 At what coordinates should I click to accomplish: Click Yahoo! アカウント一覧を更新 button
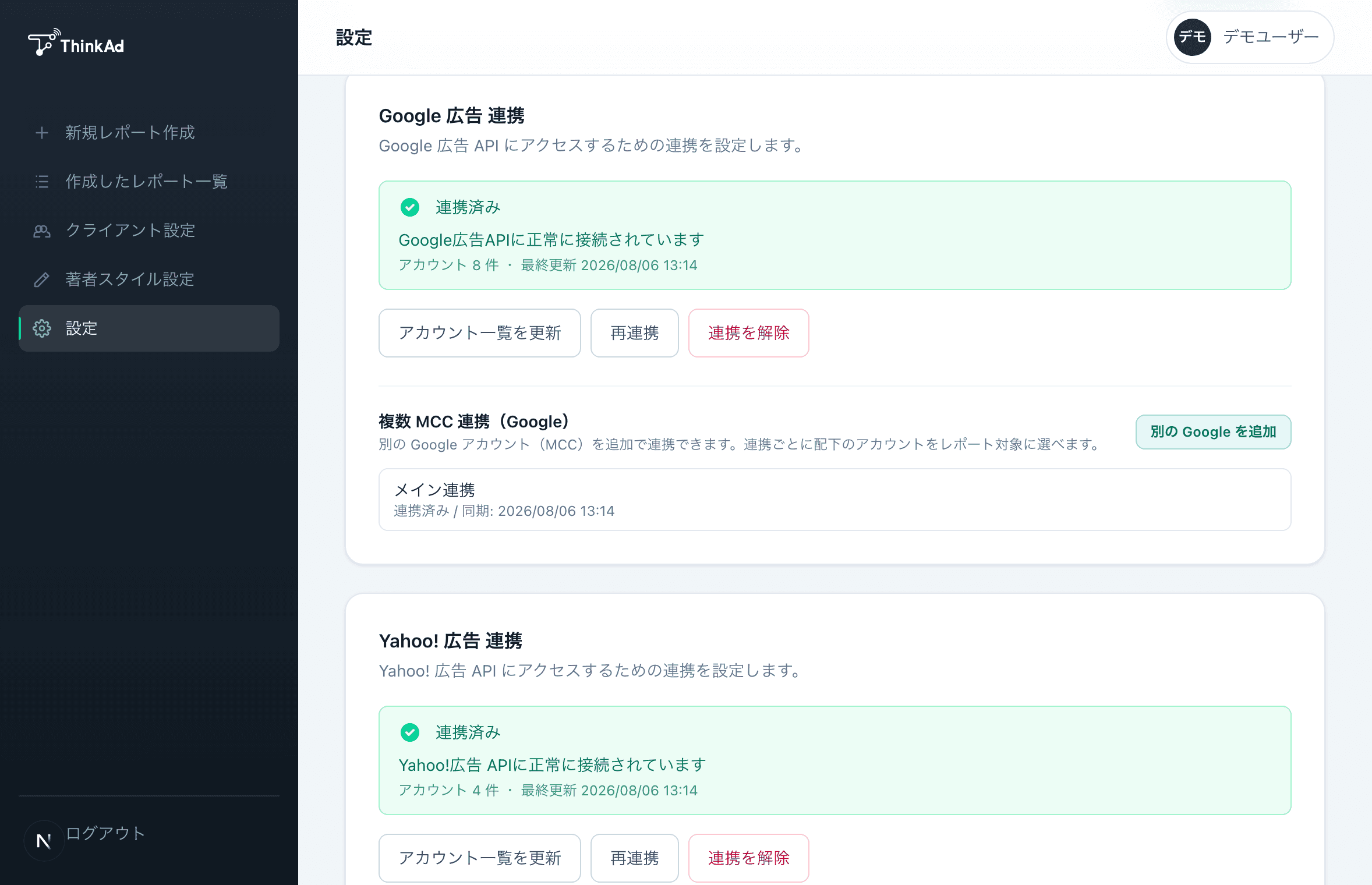480,858
